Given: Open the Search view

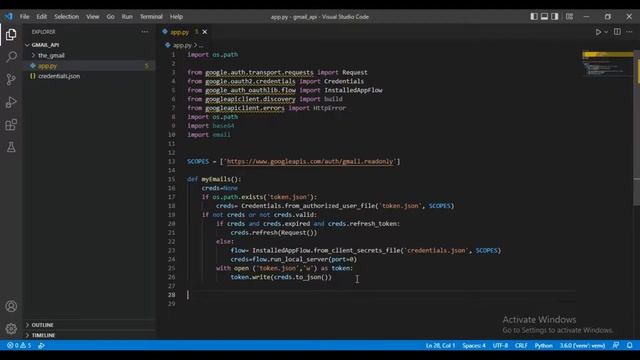Looking at the screenshot, I should (11, 57).
